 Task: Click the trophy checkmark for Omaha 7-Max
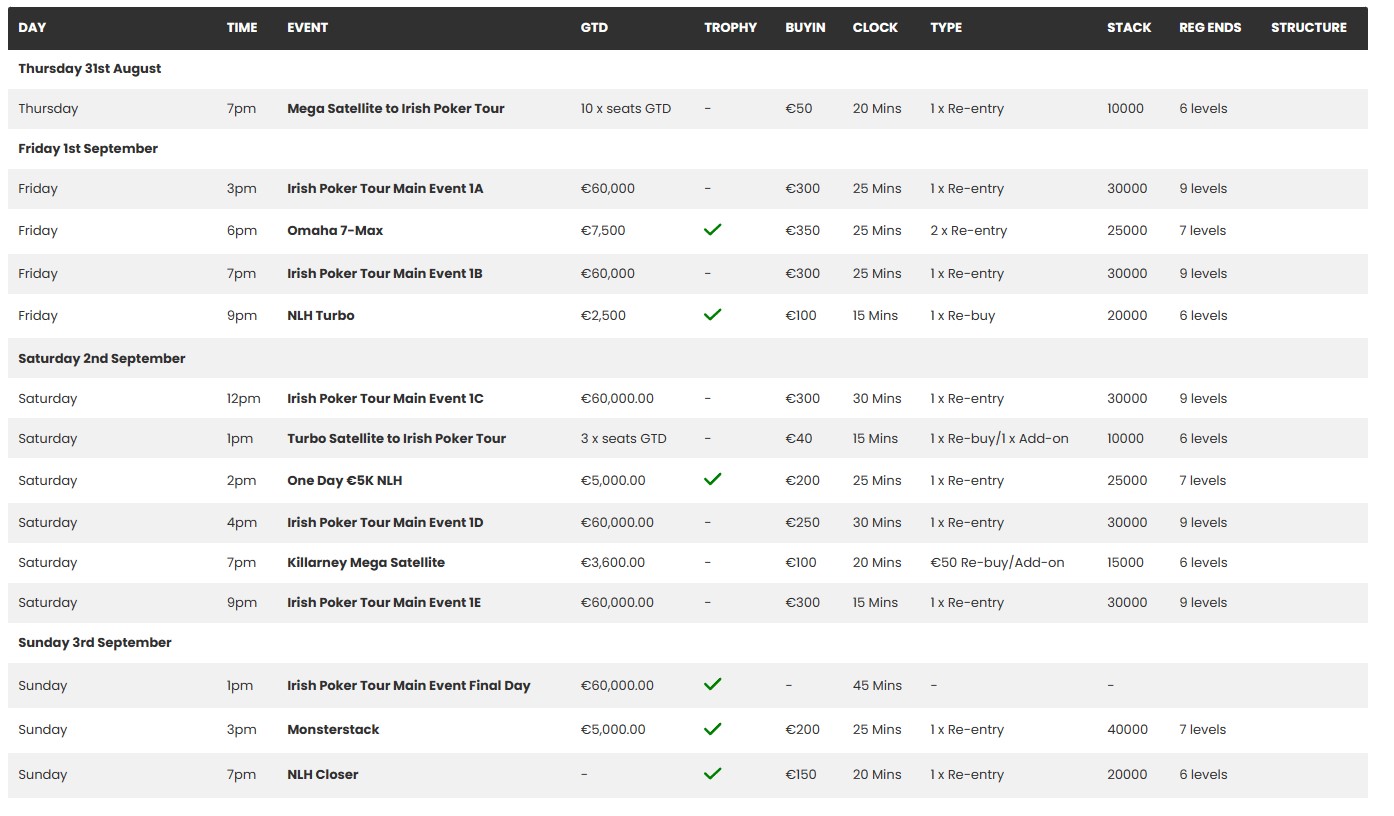click(x=712, y=230)
